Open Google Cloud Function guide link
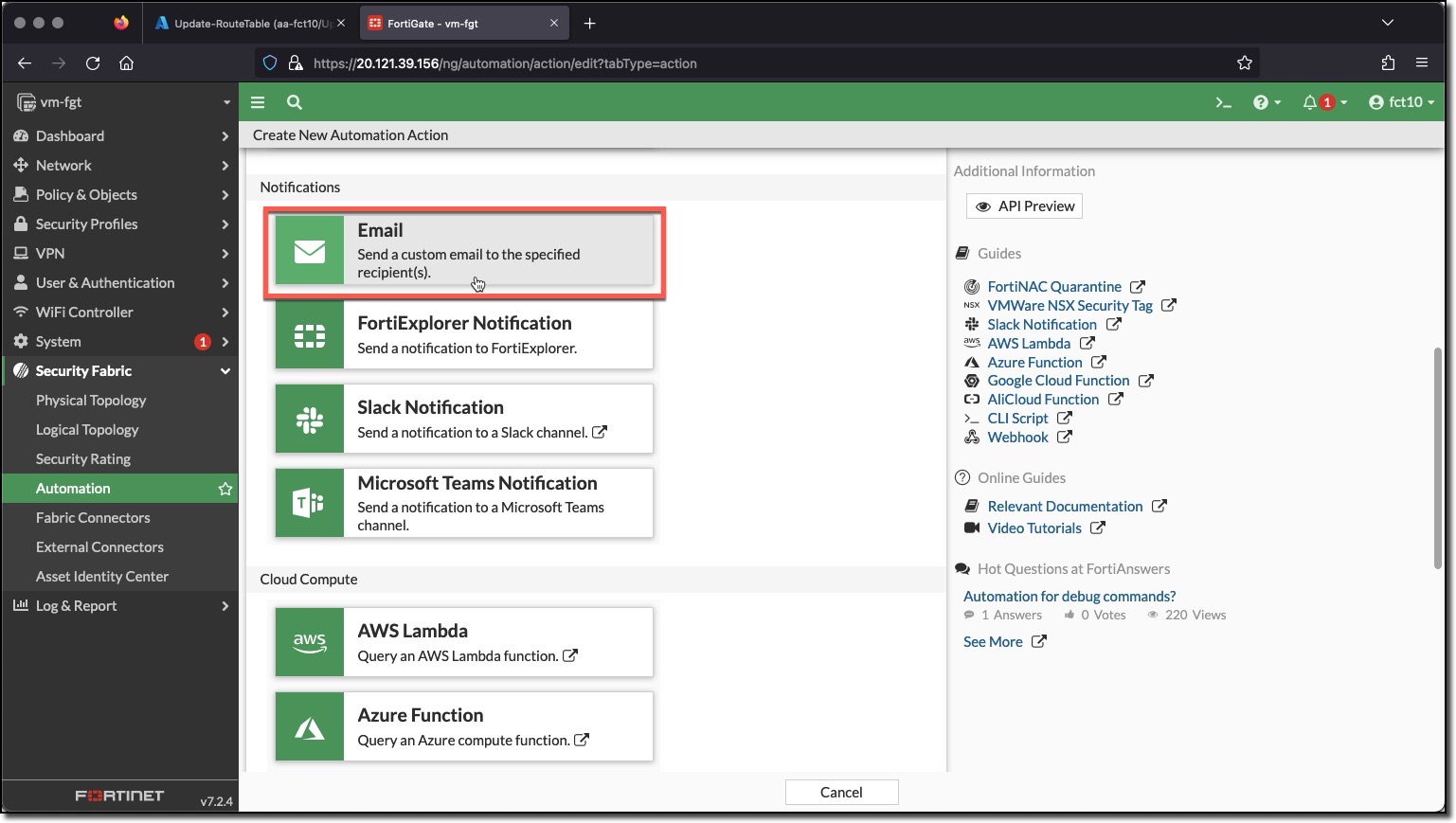Image resolution: width=1456 pixels, height=823 pixels. pyautogui.click(x=1059, y=381)
